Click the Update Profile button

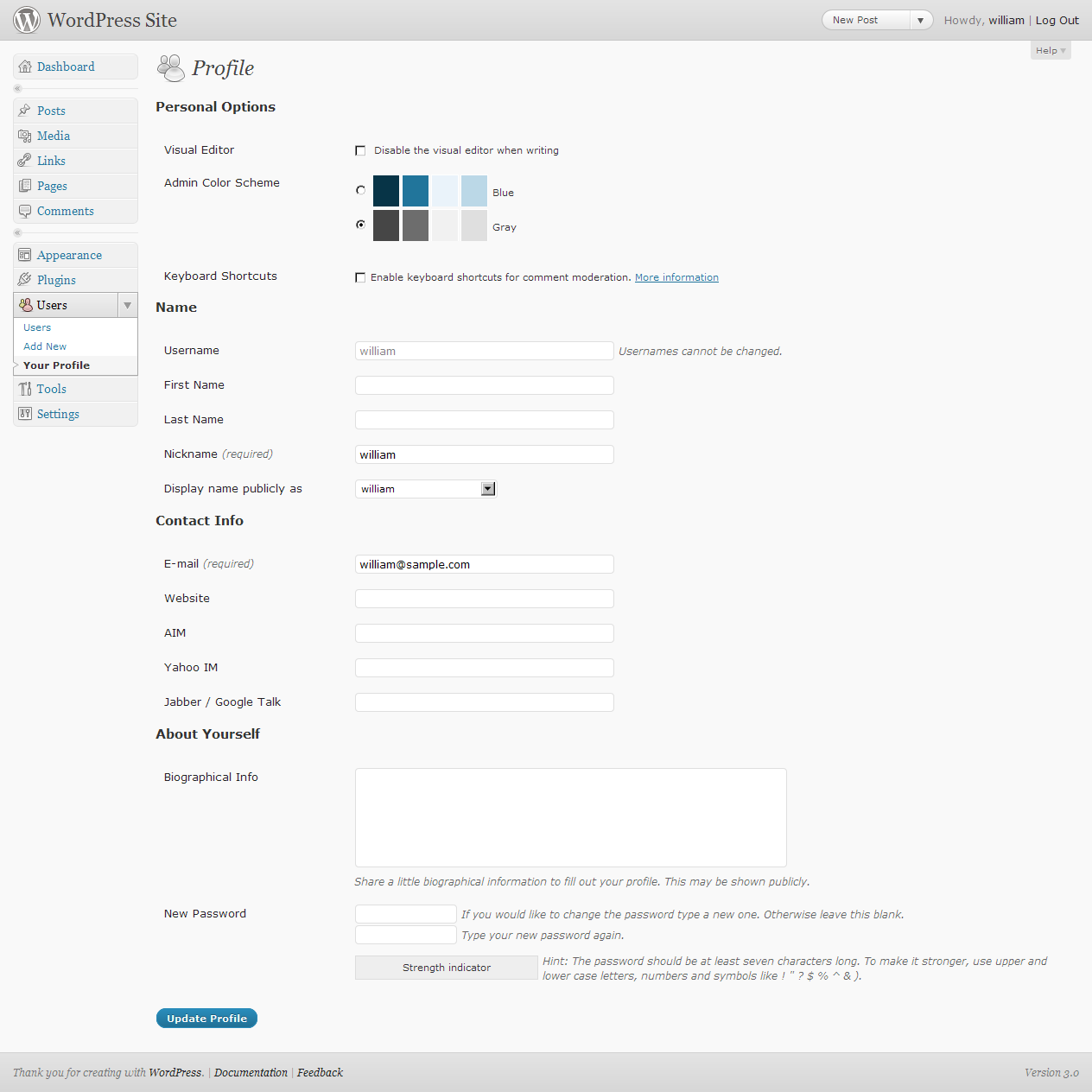206,1019
